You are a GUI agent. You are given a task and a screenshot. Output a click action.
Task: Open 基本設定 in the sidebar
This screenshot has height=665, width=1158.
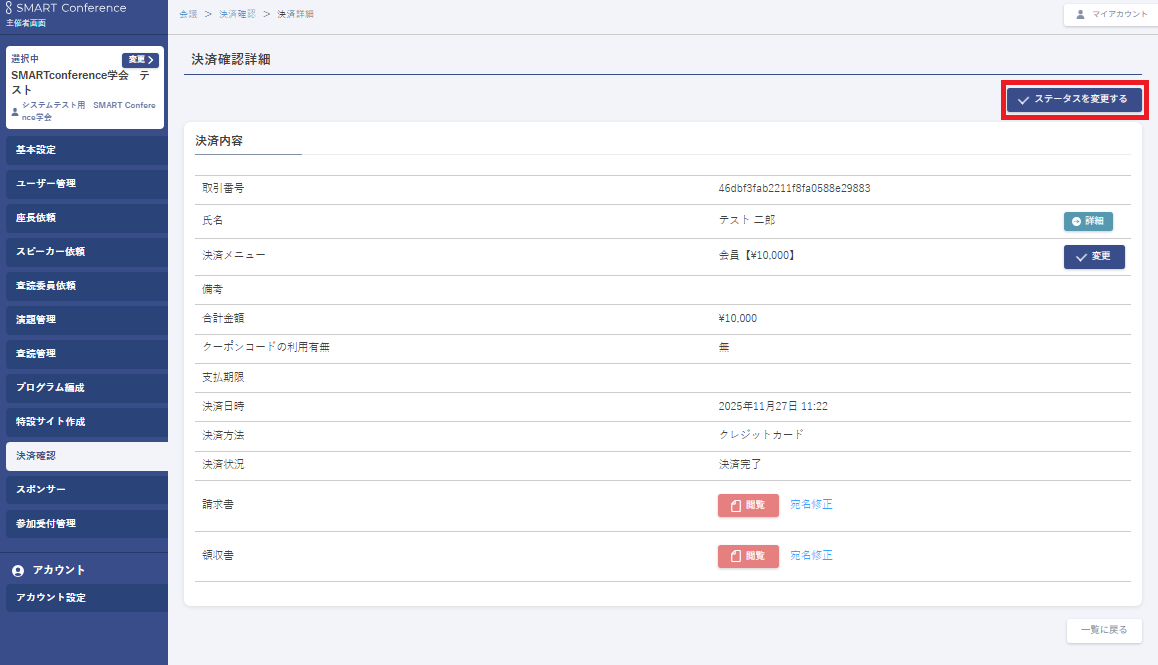(x=84, y=150)
